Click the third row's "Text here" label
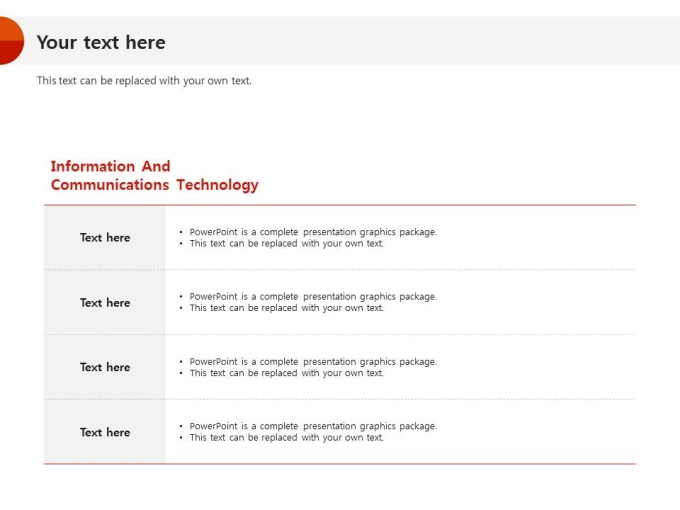680x510 pixels. [105, 367]
